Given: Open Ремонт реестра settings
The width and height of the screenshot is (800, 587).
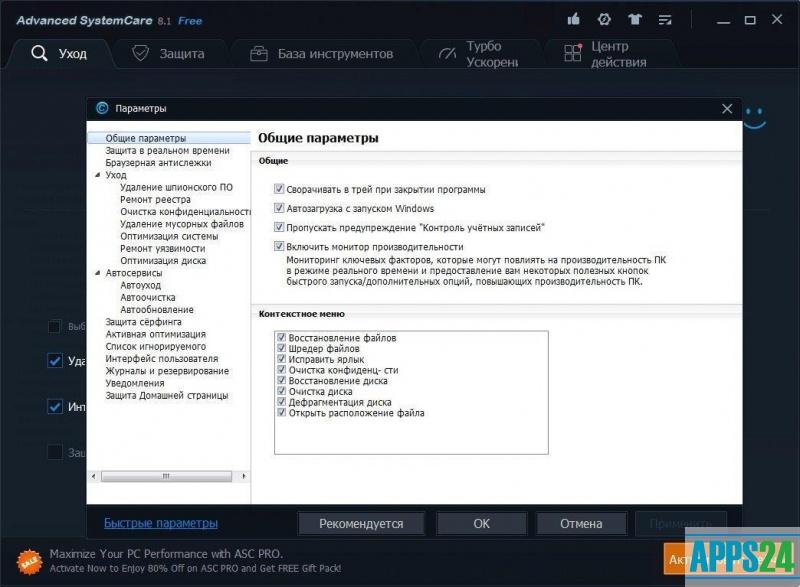Looking at the screenshot, I should point(156,199).
